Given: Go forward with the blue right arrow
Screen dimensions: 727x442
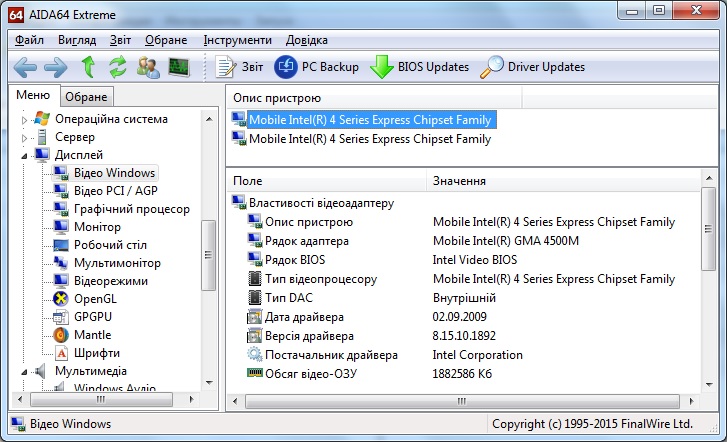Looking at the screenshot, I should pos(56,68).
